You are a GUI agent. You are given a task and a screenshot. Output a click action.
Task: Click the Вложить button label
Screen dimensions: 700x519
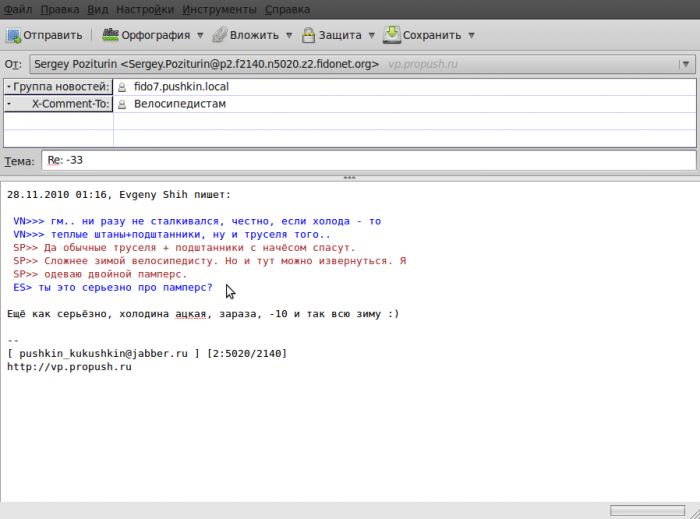[254, 35]
